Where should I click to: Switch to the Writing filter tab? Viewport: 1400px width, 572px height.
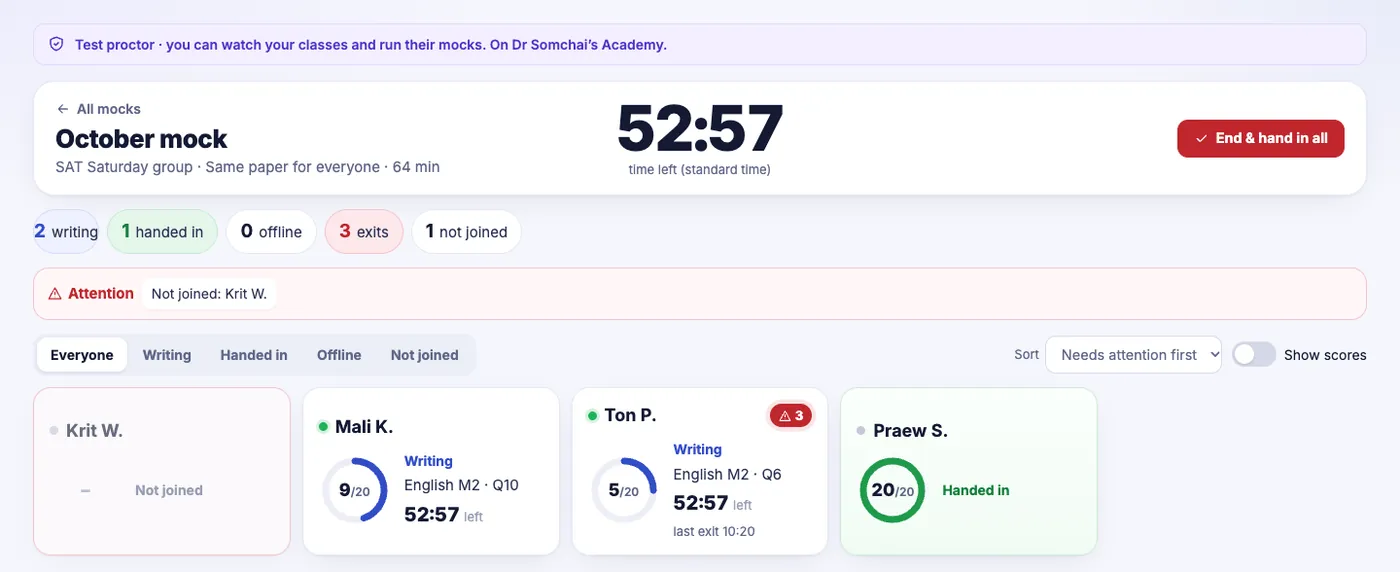pos(167,355)
